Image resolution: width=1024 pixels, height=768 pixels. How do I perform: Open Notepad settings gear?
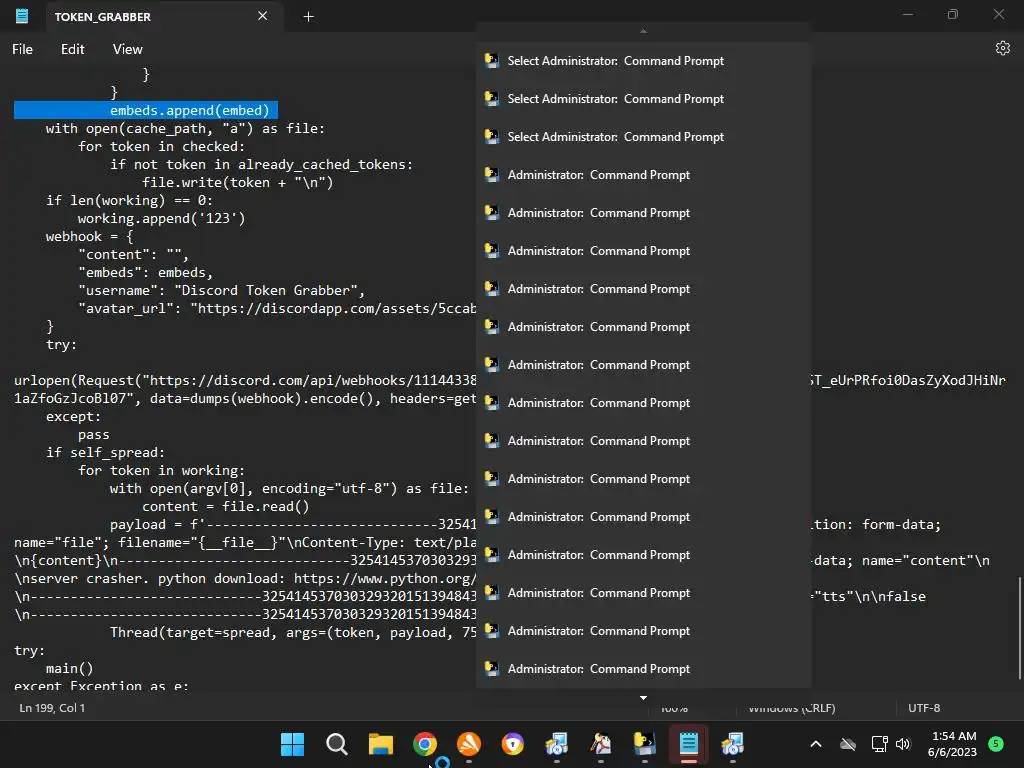click(1002, 48)
